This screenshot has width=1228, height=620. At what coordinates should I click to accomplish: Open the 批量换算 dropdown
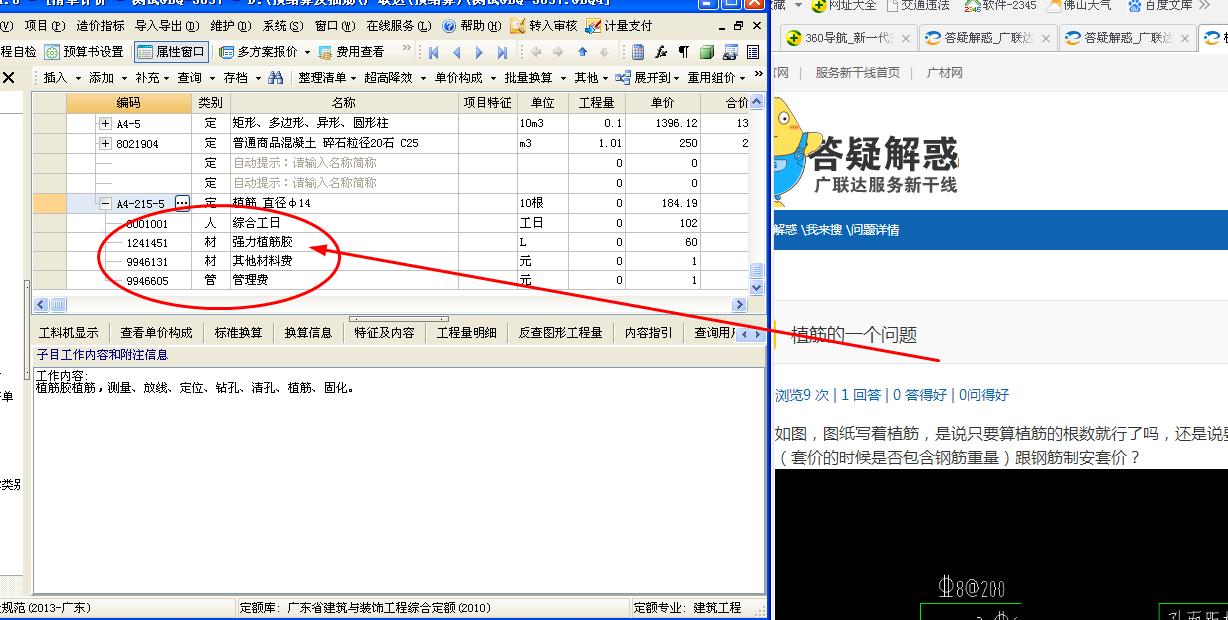[534, 77]
